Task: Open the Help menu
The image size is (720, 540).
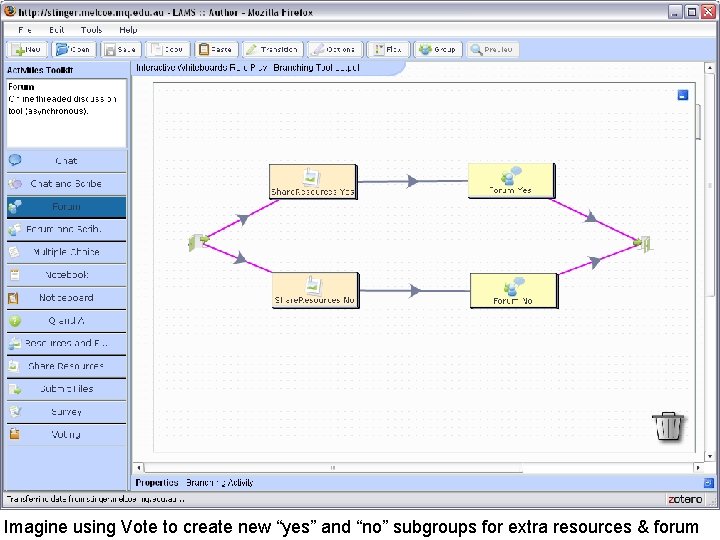Action: click(128, 30)
